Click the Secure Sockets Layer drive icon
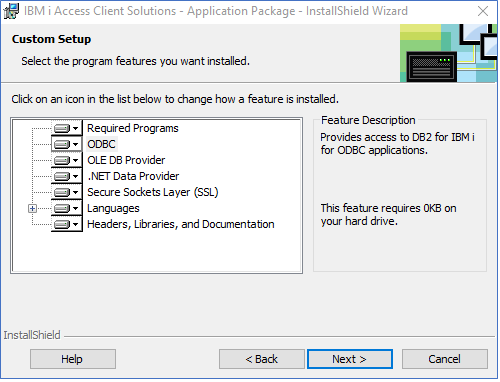This screenshot has width=500, height=382. click(62, 192)
